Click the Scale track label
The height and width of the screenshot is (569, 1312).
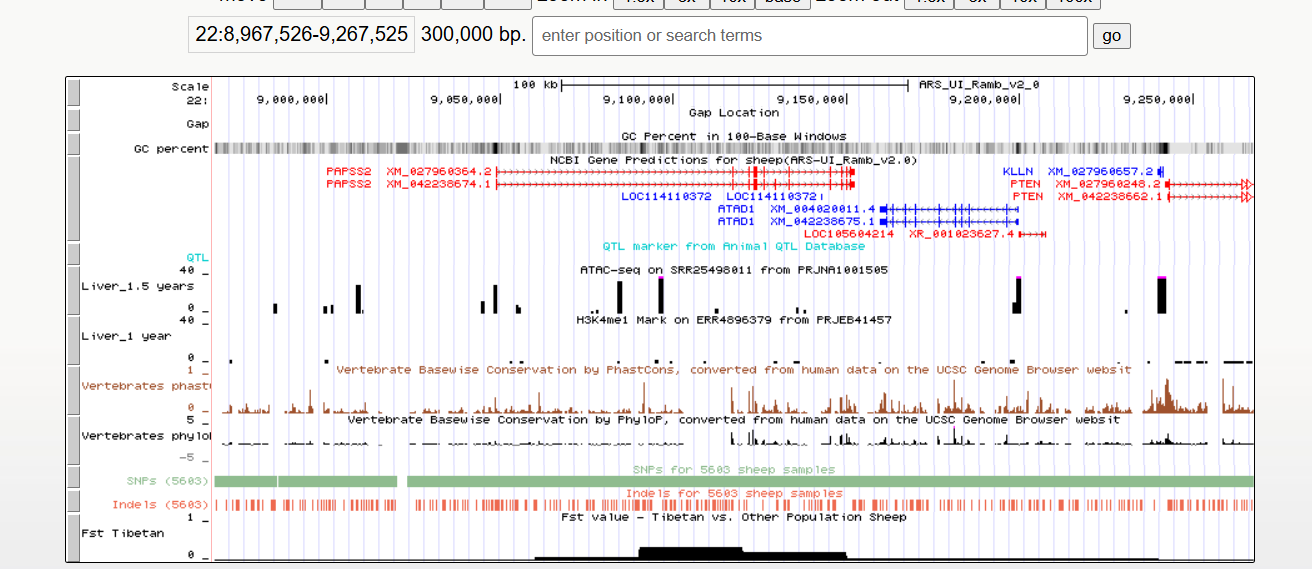pyautogui.click(x=190, y=87)
